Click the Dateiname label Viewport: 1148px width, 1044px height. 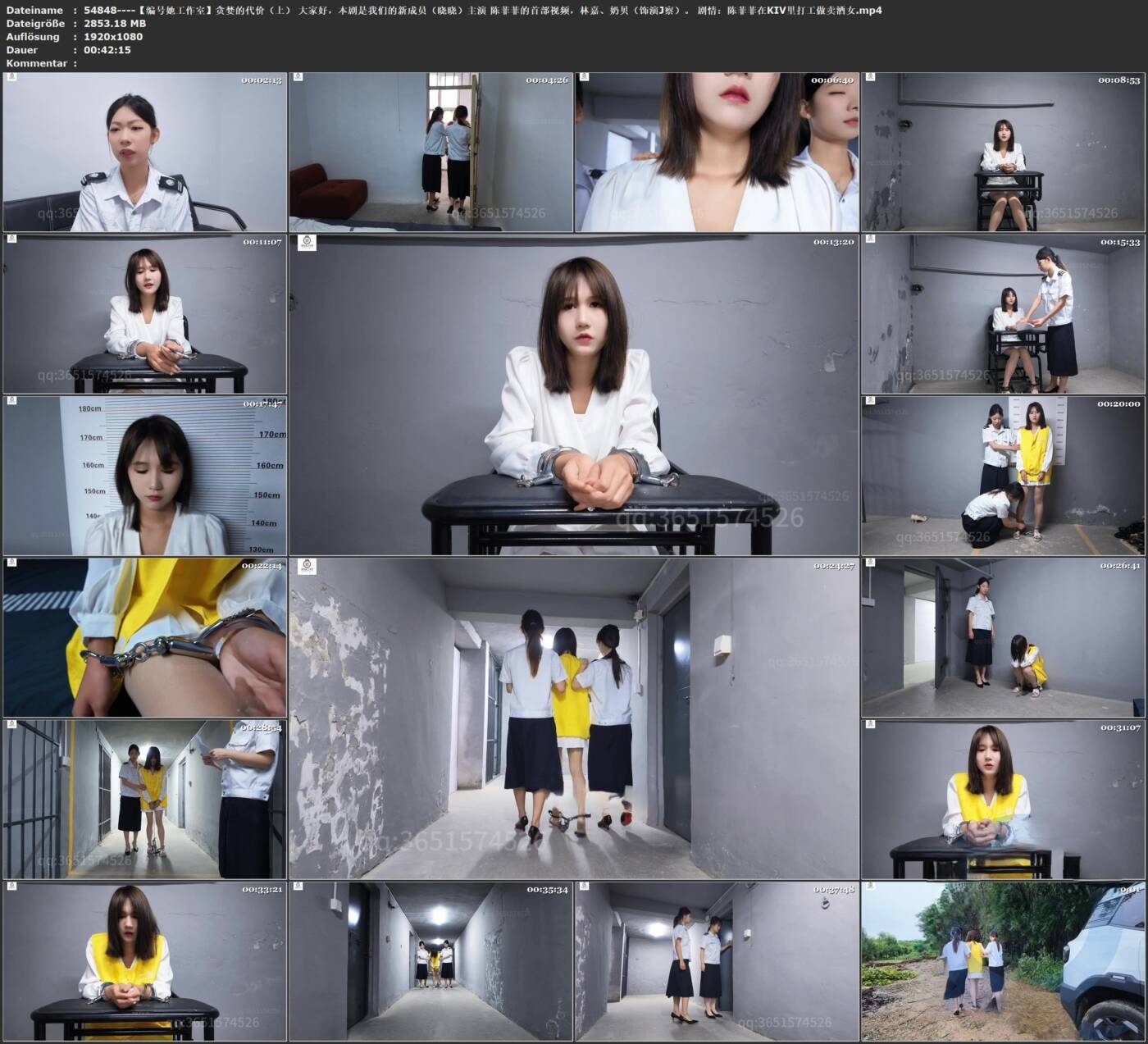pyautogui.click(x=34, y=11)
